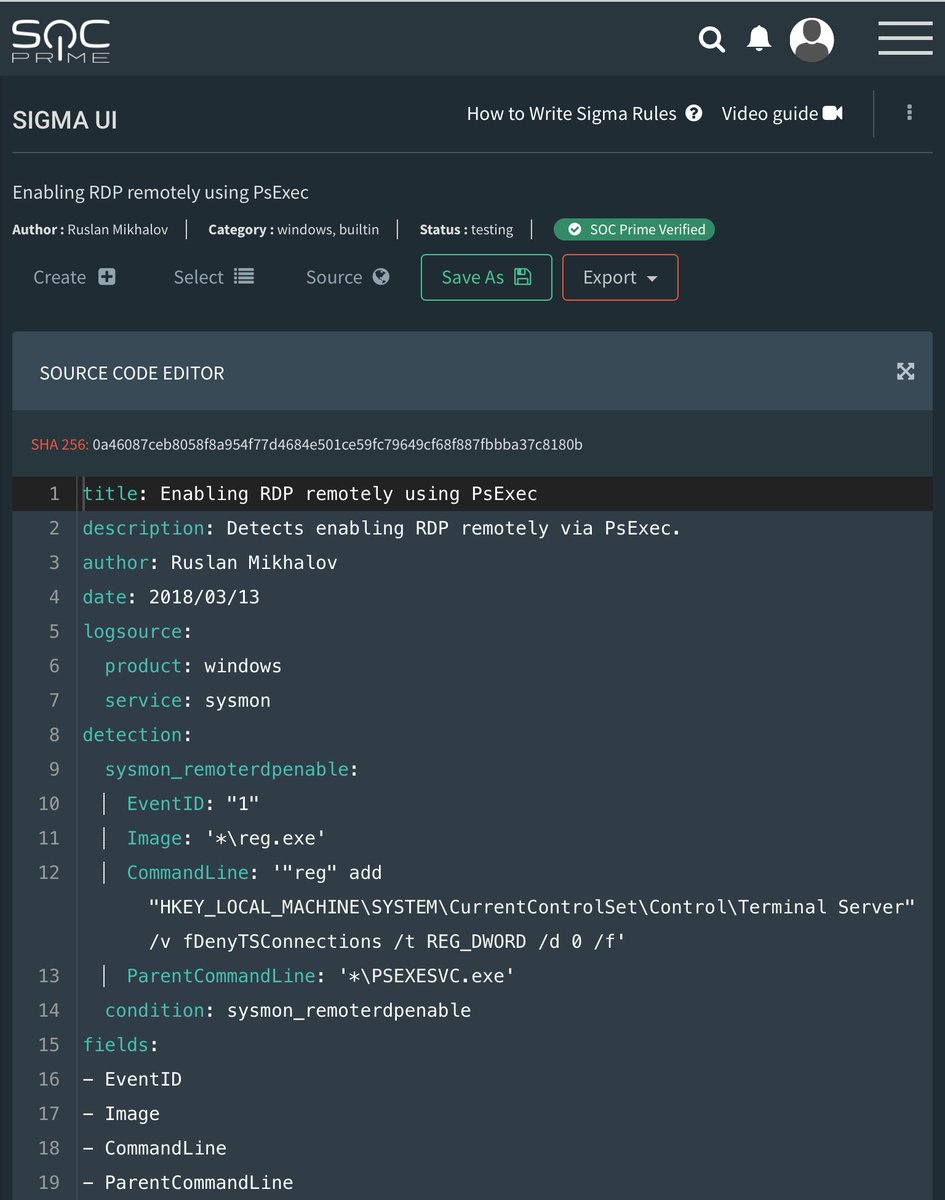Open notifications bell icon
The image size is (945, 1200).
coord(759,38)
